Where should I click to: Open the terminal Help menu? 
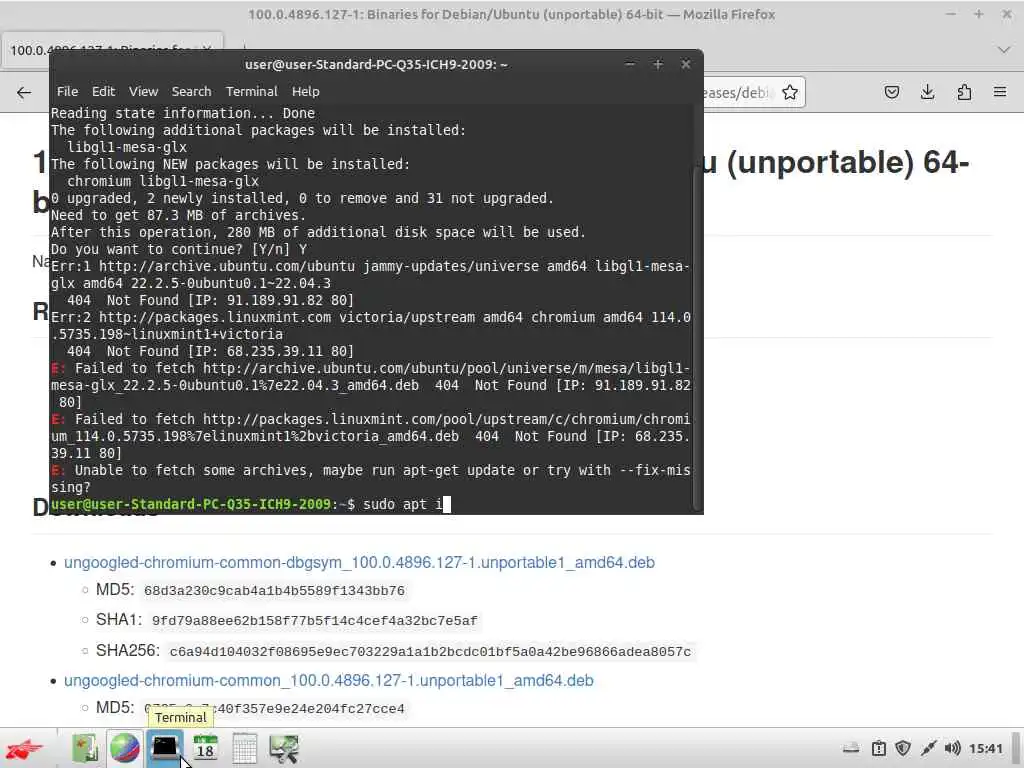click(306, 91)
